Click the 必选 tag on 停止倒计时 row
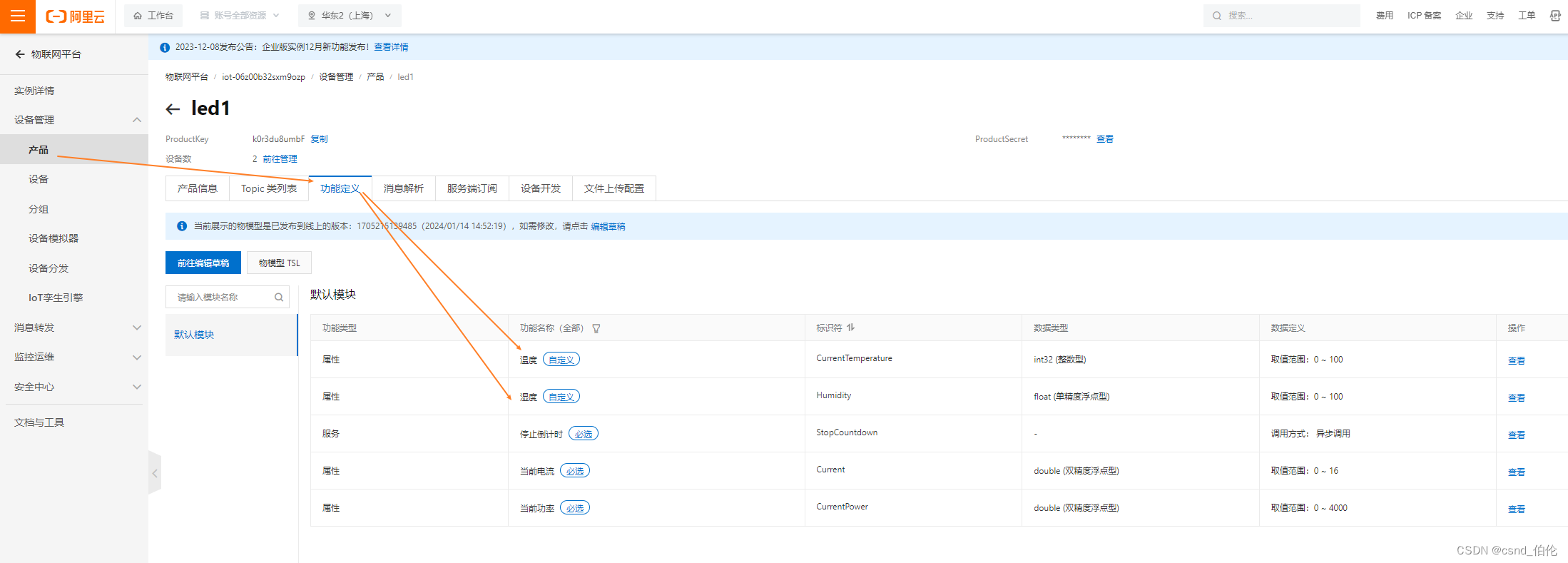 pyautogui.click(x=584, y=434)
